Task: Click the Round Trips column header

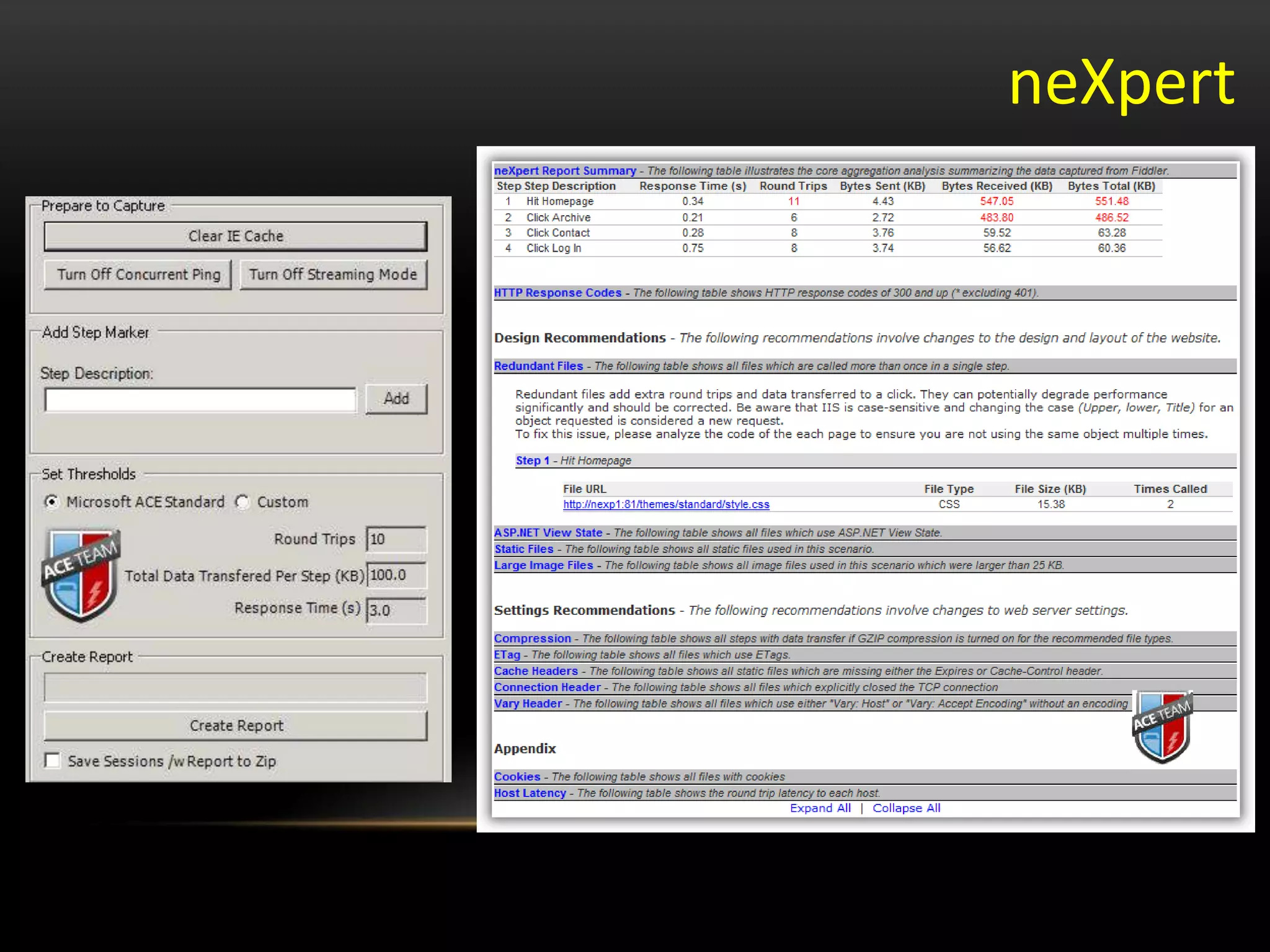Action: (793, 186)
